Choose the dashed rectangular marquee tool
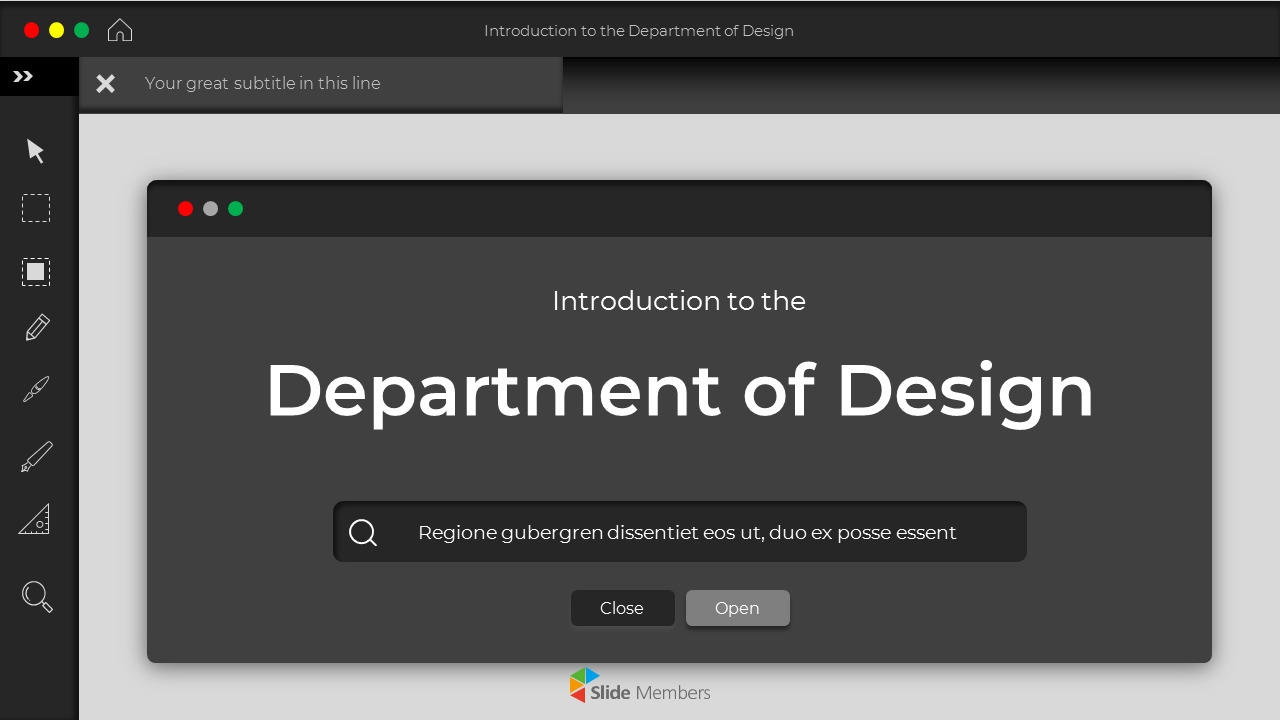This screenshot has width=1280, height=720. click(x=35, y=208)
